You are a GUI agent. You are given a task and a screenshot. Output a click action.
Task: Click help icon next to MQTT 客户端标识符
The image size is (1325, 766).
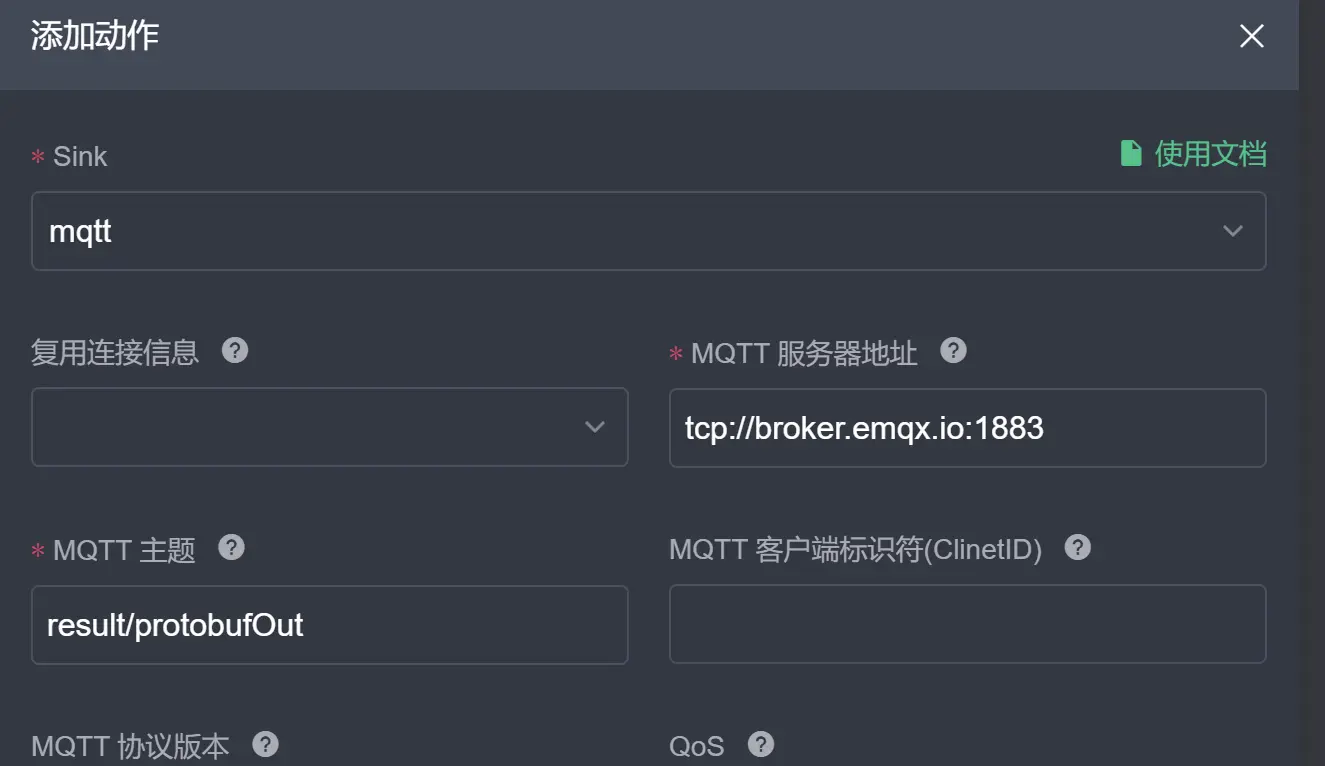coord(1078,547)
